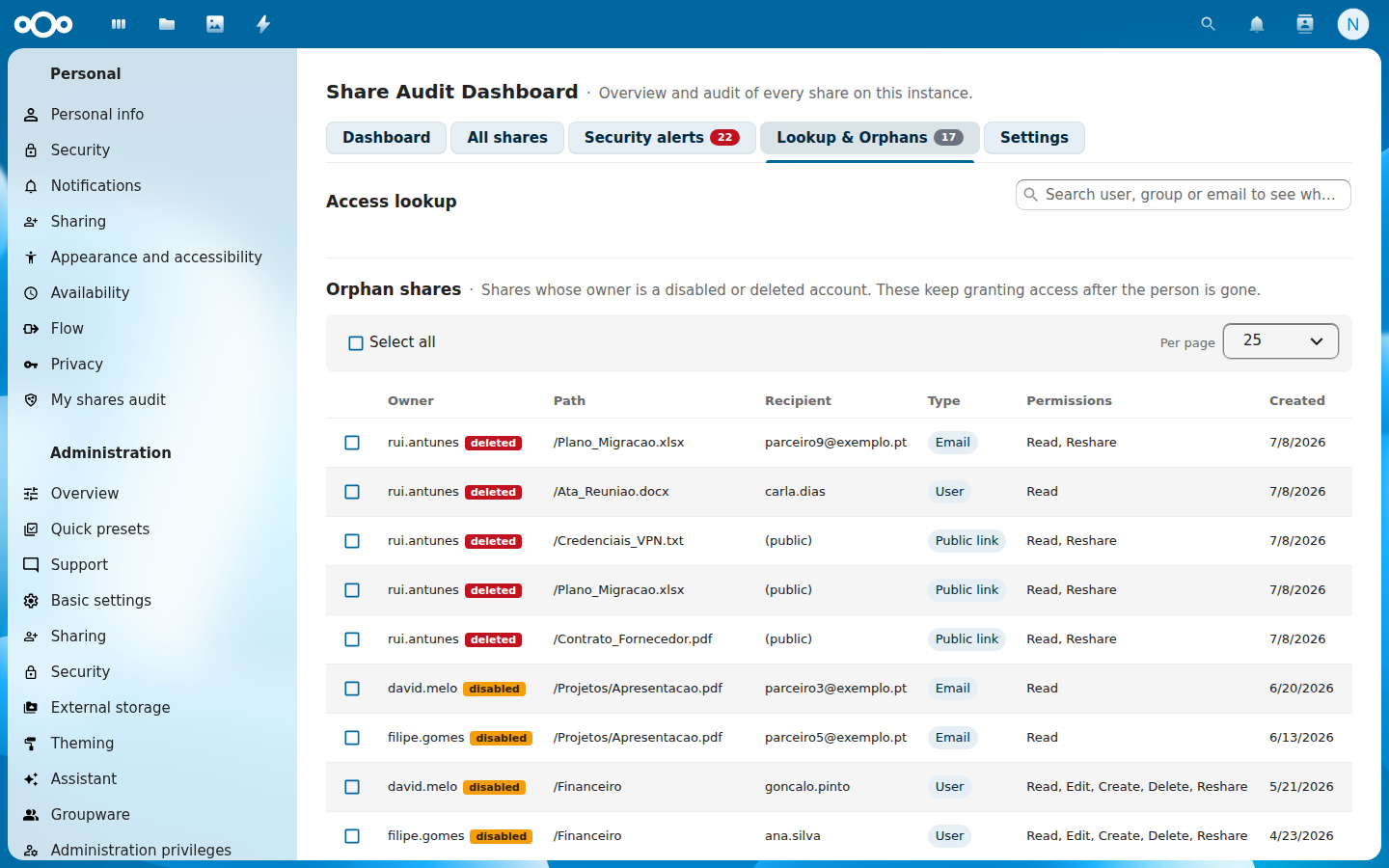Select the Ata_Reuniao.docx row checkbox
This screenshot has width=1389, height=868.
pos(352,492)
